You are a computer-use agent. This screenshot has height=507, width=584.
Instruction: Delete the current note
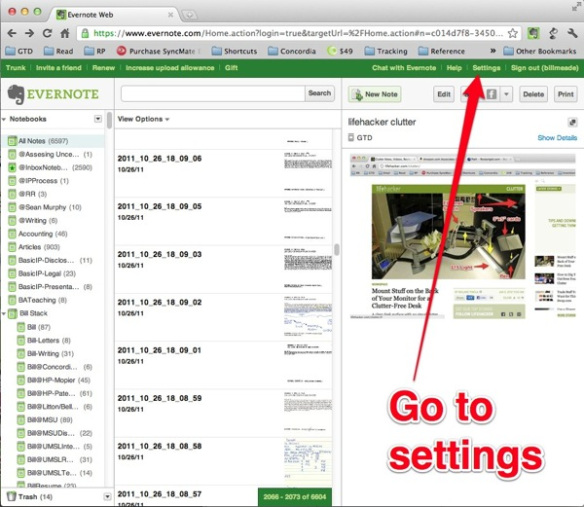[x=533, y=94]
